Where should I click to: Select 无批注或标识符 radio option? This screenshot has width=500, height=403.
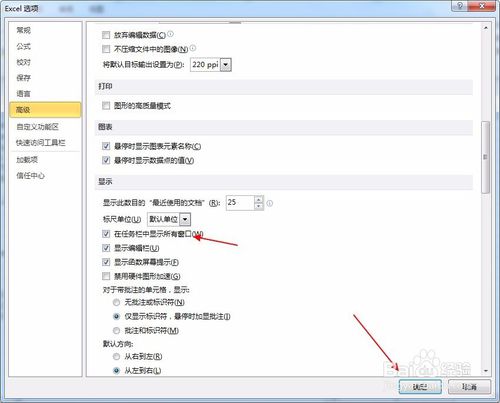pos(116,302)
